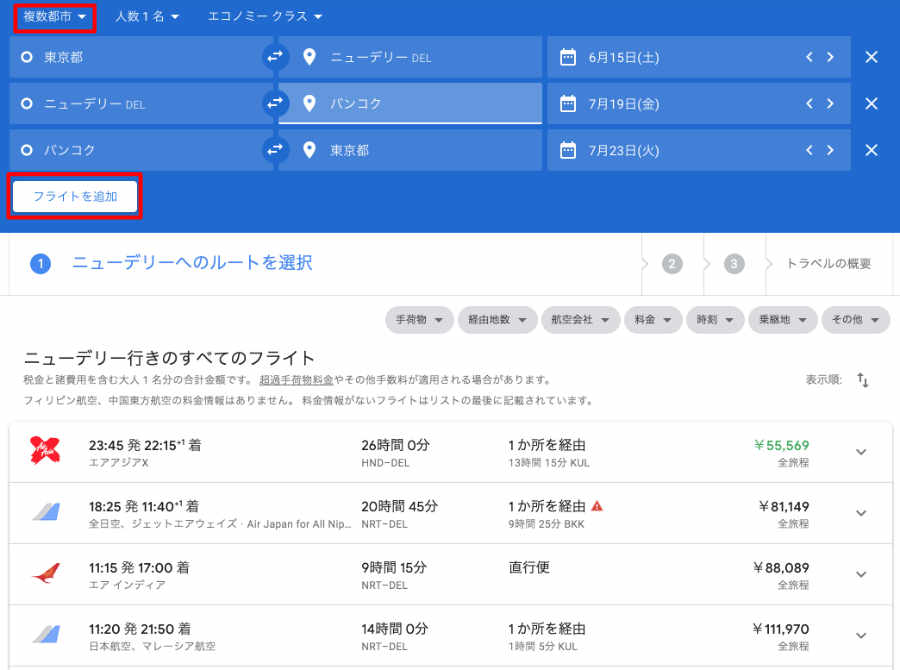Click the 26時間 0分 duration text
The height and width of the screenshot is (670, 900).
point(395,445)
